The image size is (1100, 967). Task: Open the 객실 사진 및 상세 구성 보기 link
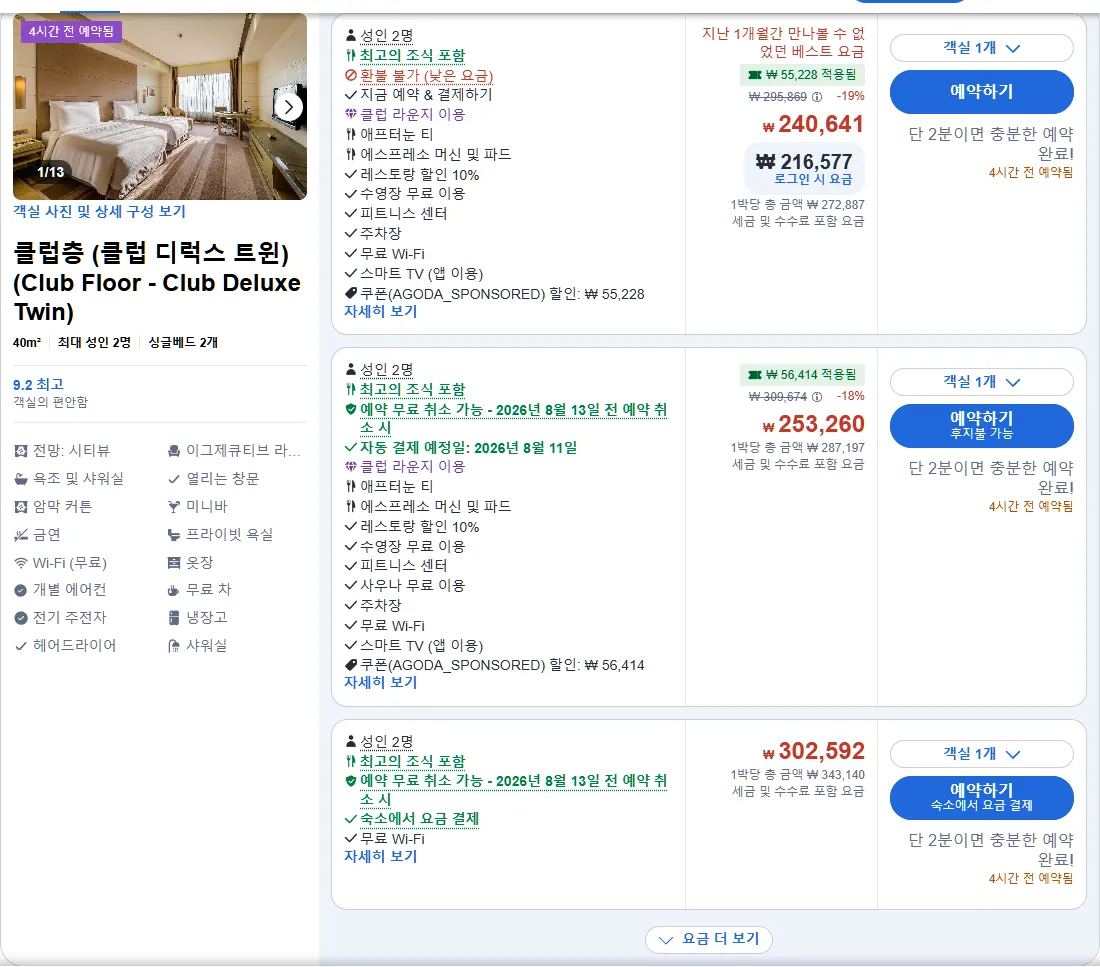(100, 211)
